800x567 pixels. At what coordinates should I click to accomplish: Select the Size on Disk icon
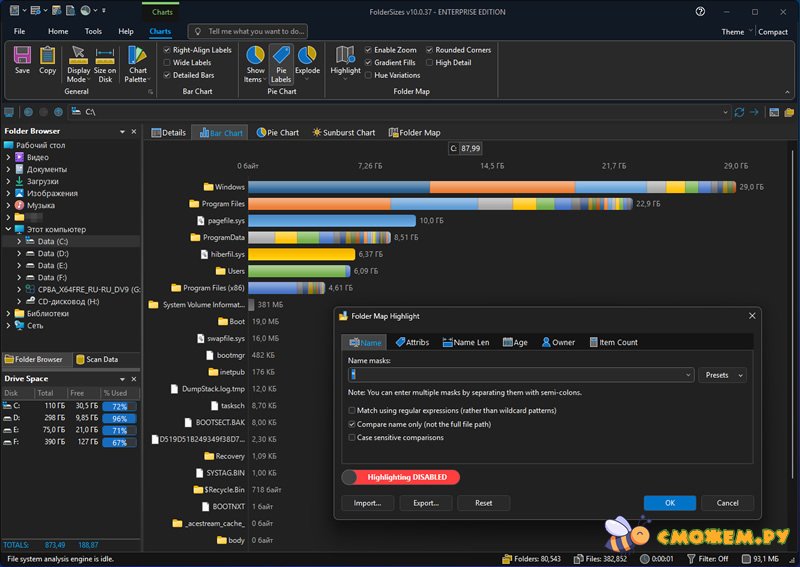coord(105,63)
